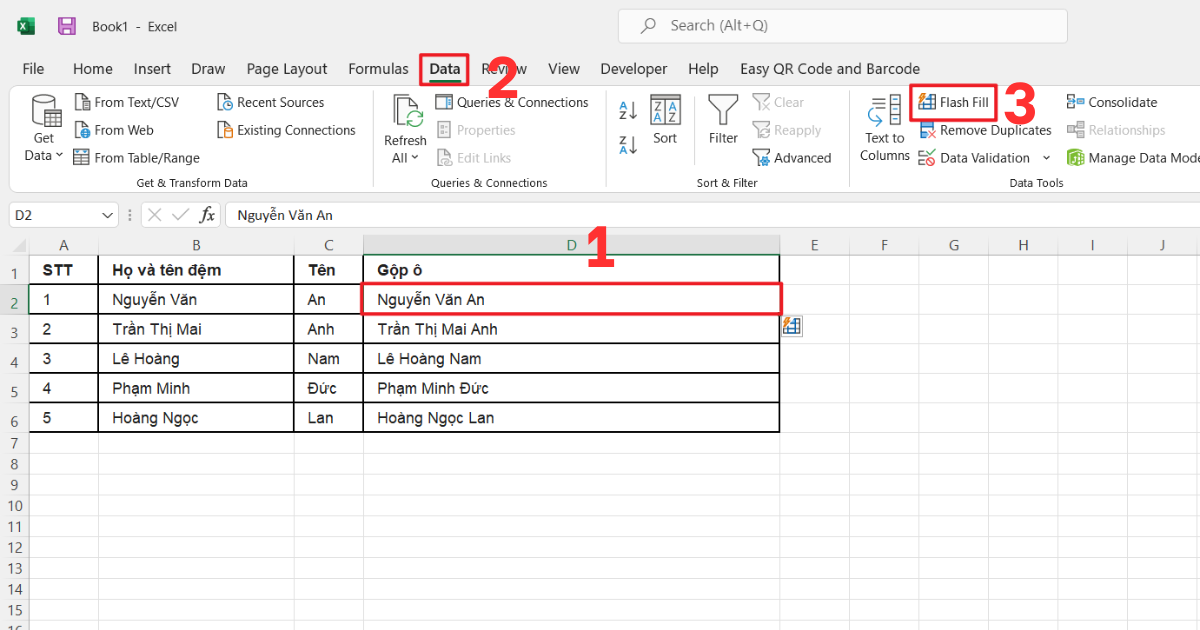
Task: Click Consolidate
Action: (1112, 102)
